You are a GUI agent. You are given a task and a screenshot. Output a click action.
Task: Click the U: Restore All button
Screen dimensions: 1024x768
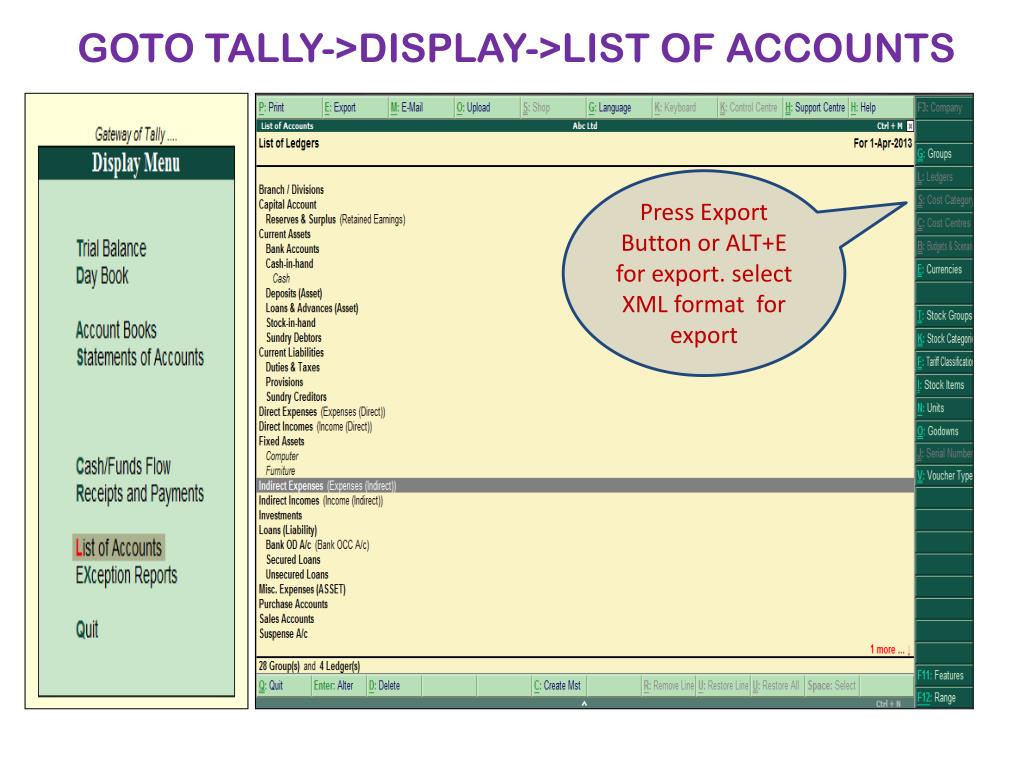776,686
